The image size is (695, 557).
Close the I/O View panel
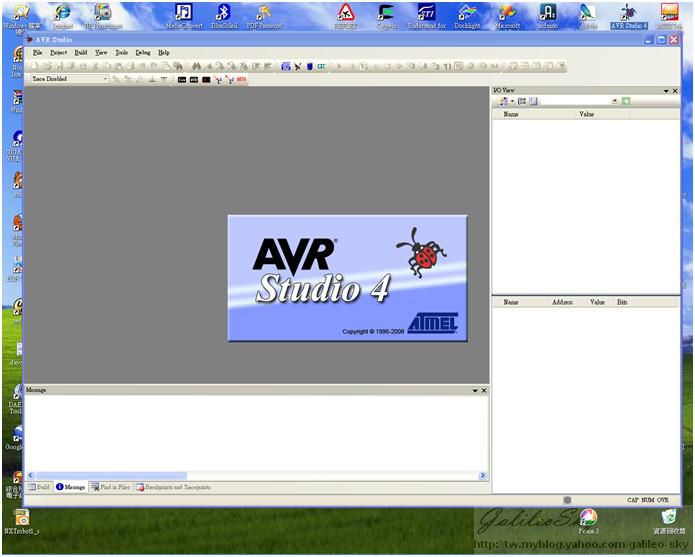[x=675, y=91]
